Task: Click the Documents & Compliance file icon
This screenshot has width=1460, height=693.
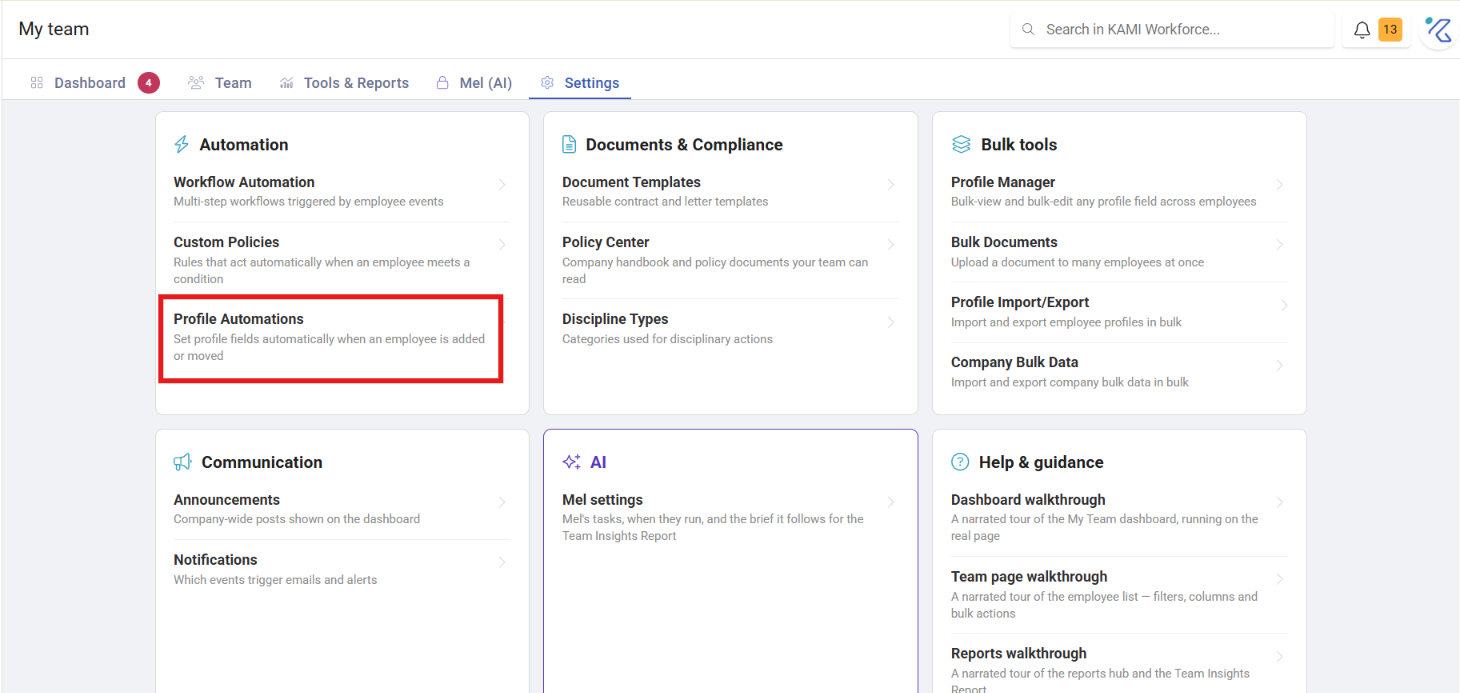Action: [x=569, y=145]
